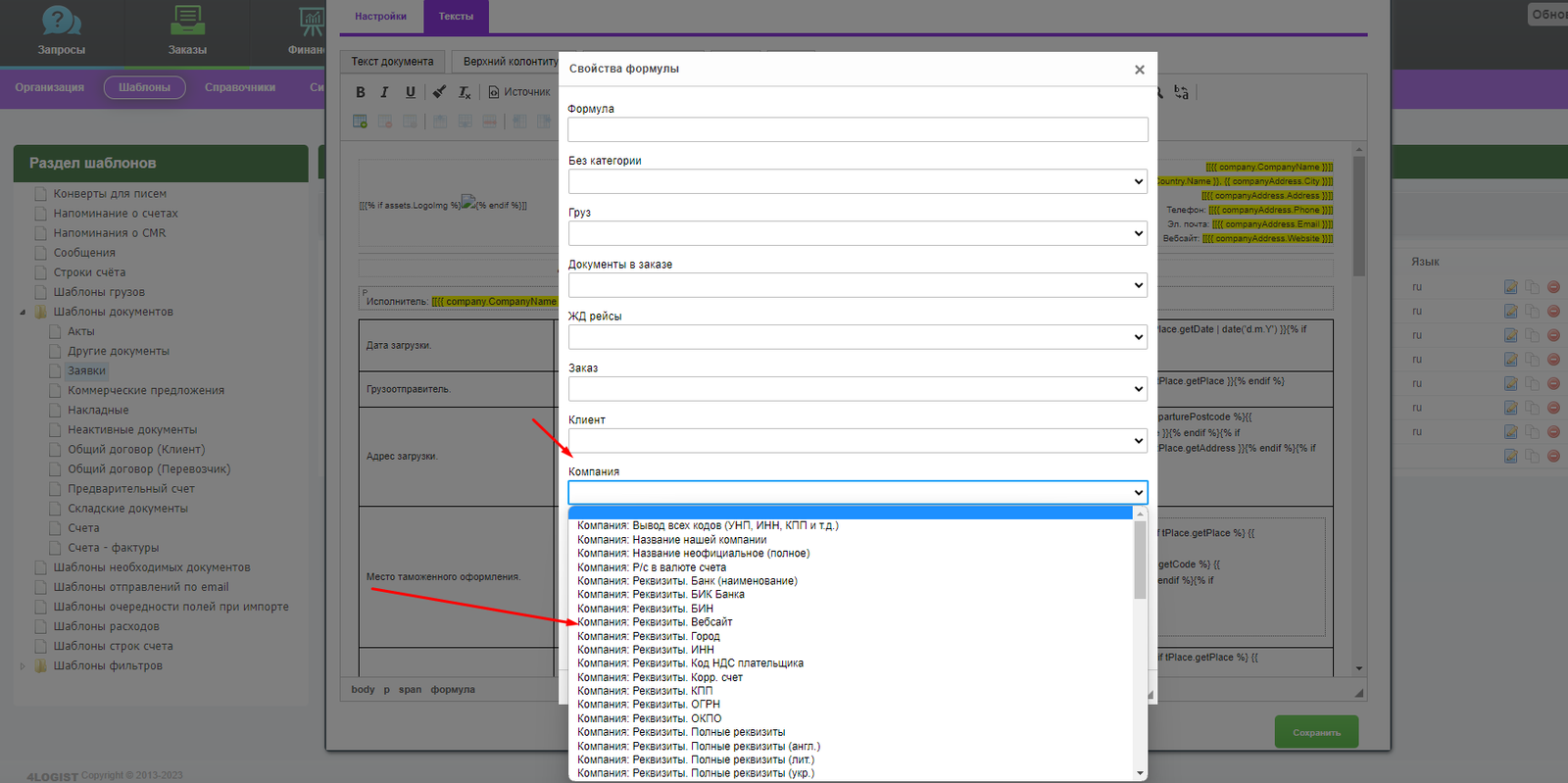Click the insert row after icon

point(465,122)
